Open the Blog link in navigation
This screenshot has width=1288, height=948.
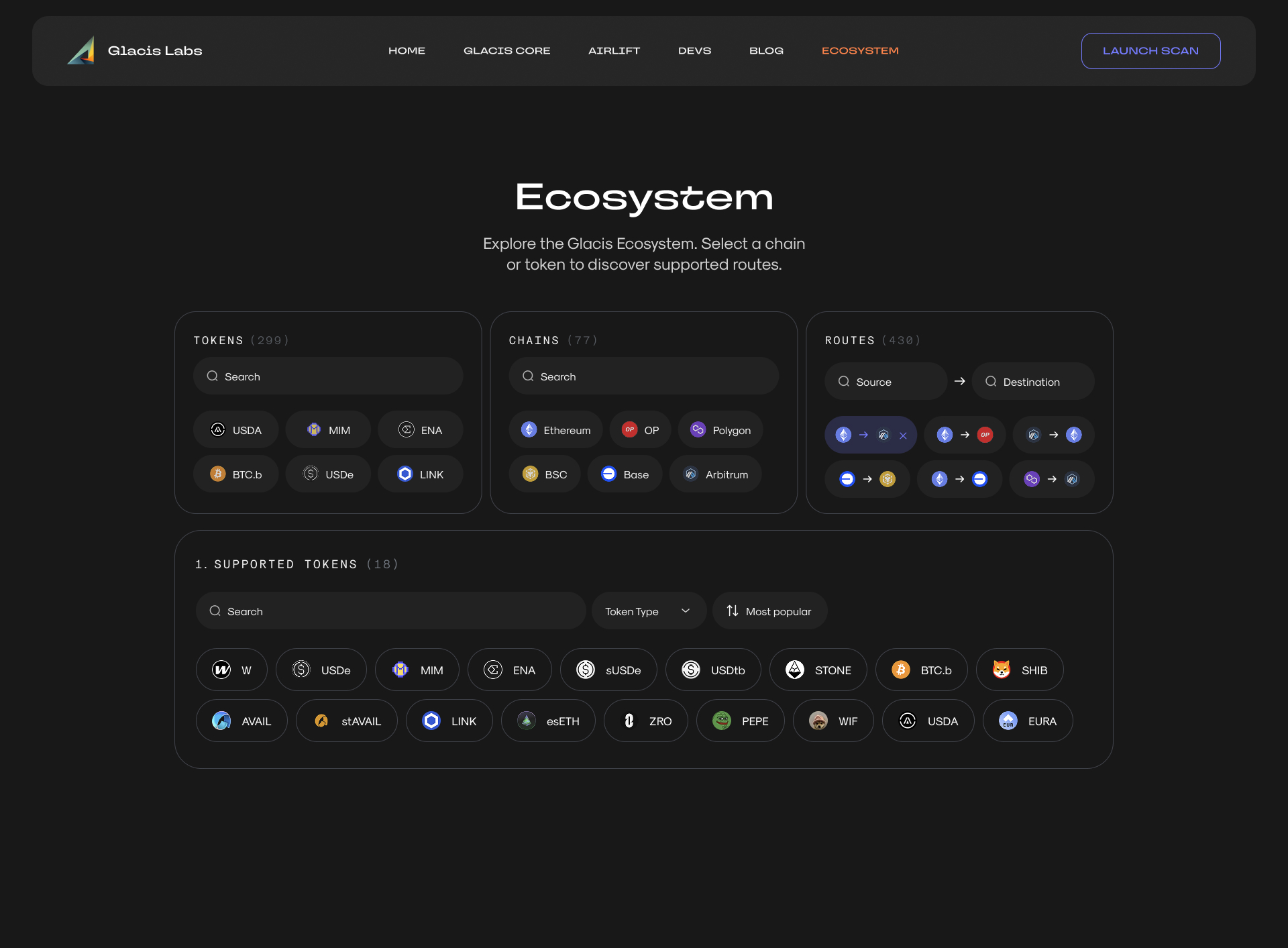[766, 51]
